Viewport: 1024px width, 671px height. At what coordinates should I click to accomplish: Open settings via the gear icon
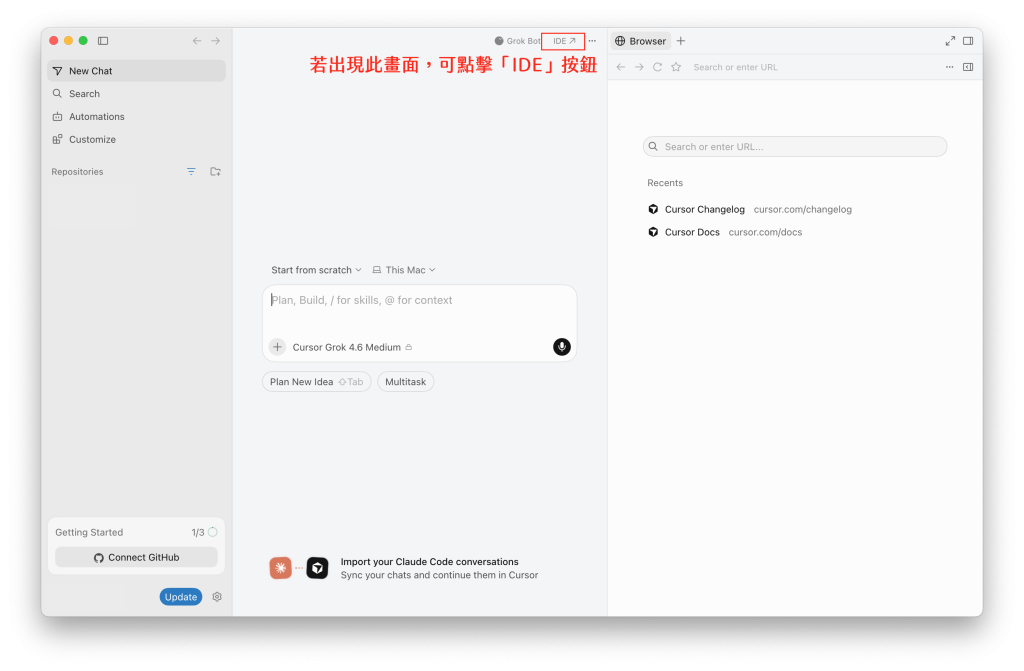(217, 597)
